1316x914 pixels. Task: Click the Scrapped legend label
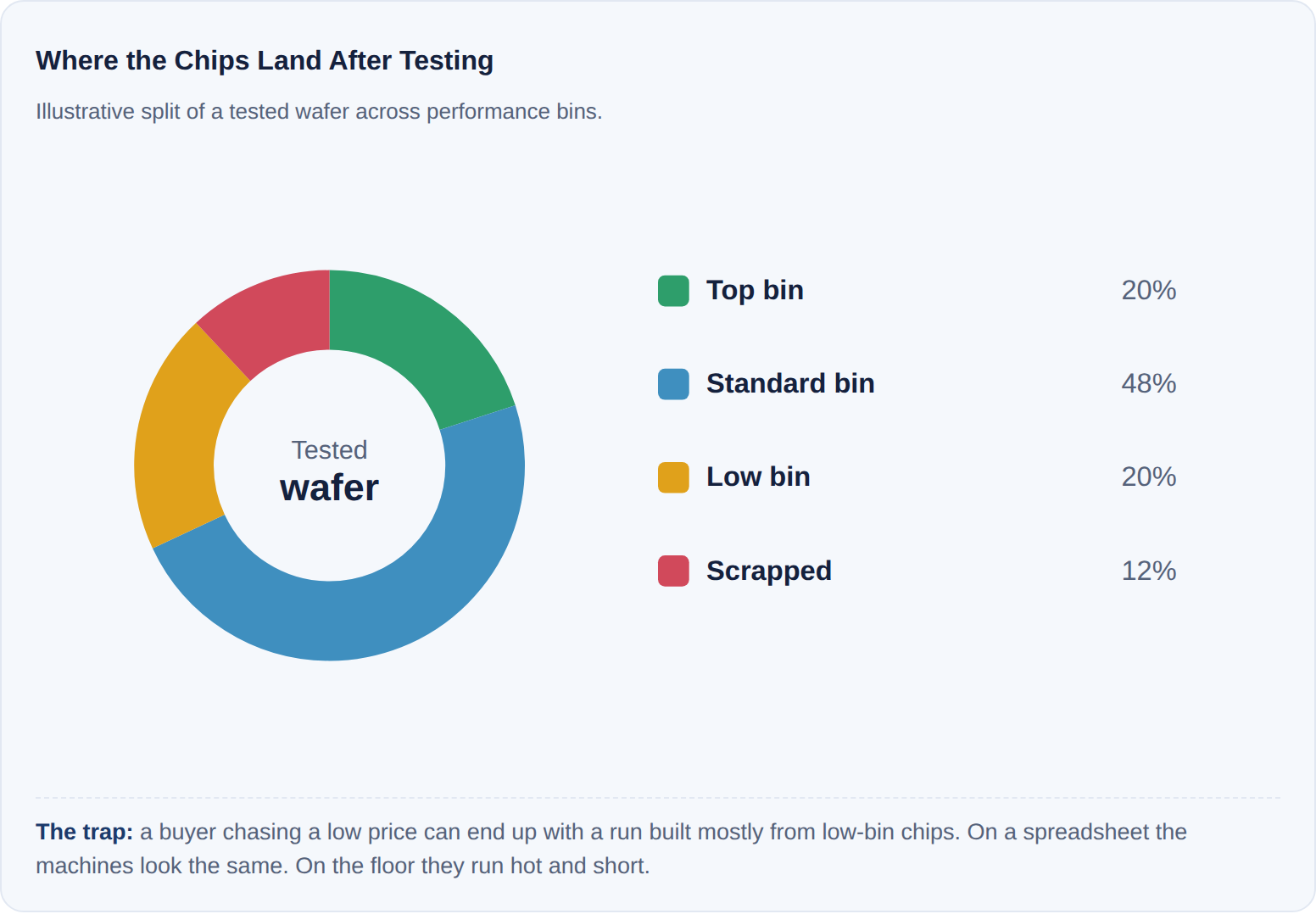tap(769, 571)
